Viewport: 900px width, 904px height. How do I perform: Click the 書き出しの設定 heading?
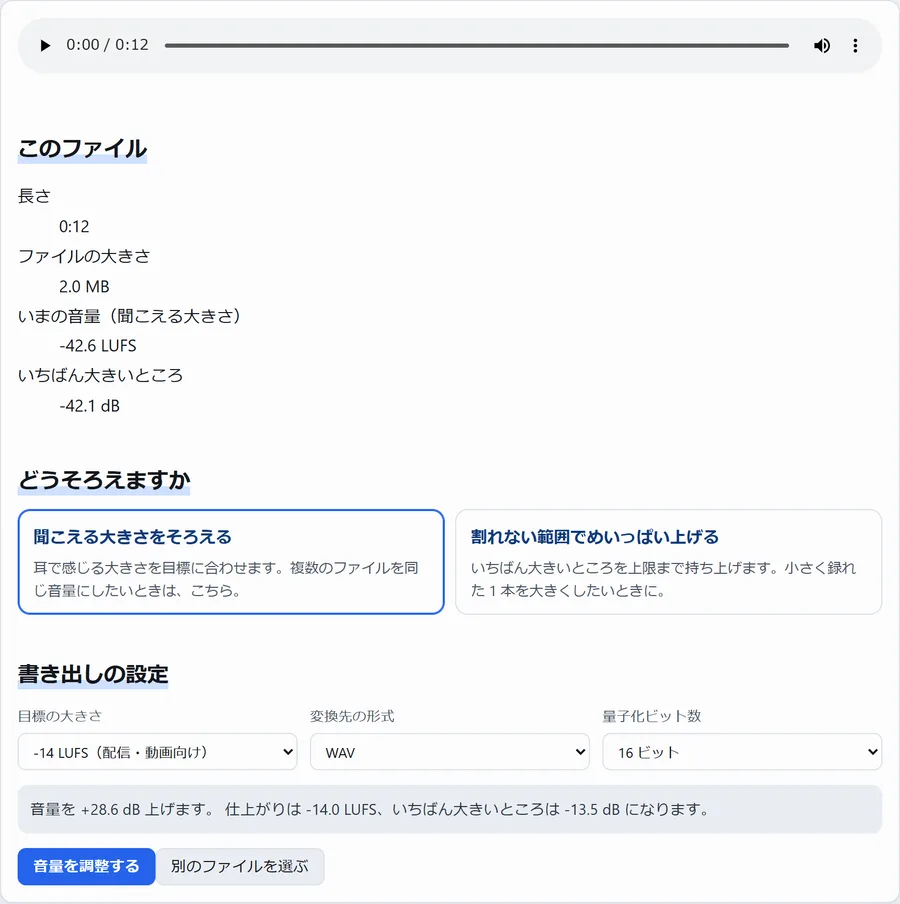tap(93, 673)
